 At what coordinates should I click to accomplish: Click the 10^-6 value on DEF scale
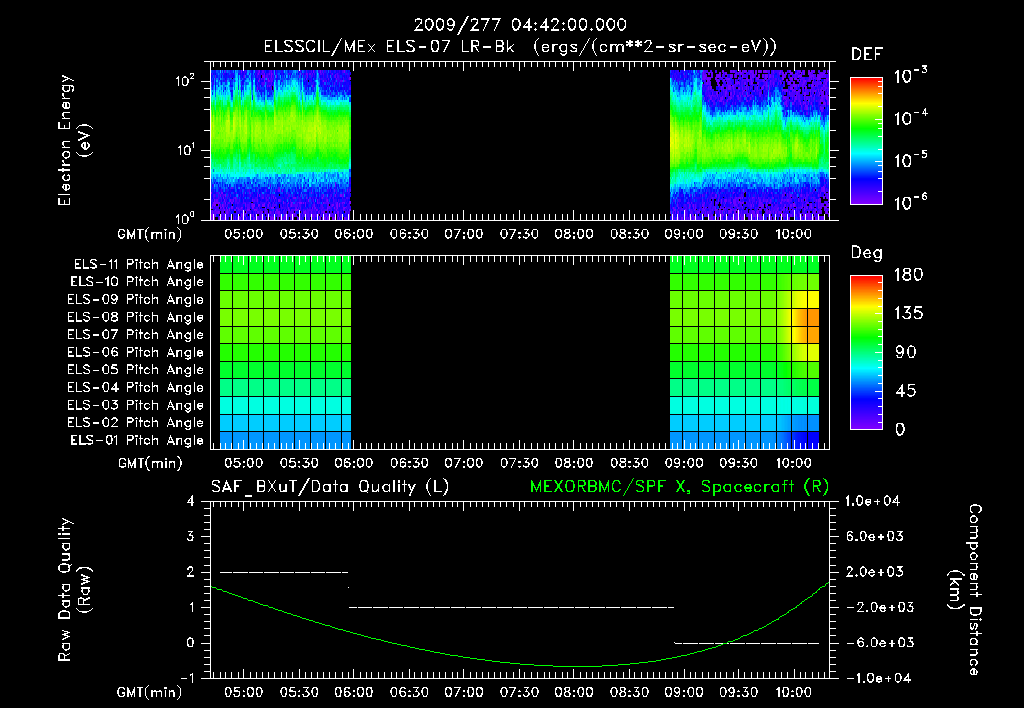(x=910, y=202)
